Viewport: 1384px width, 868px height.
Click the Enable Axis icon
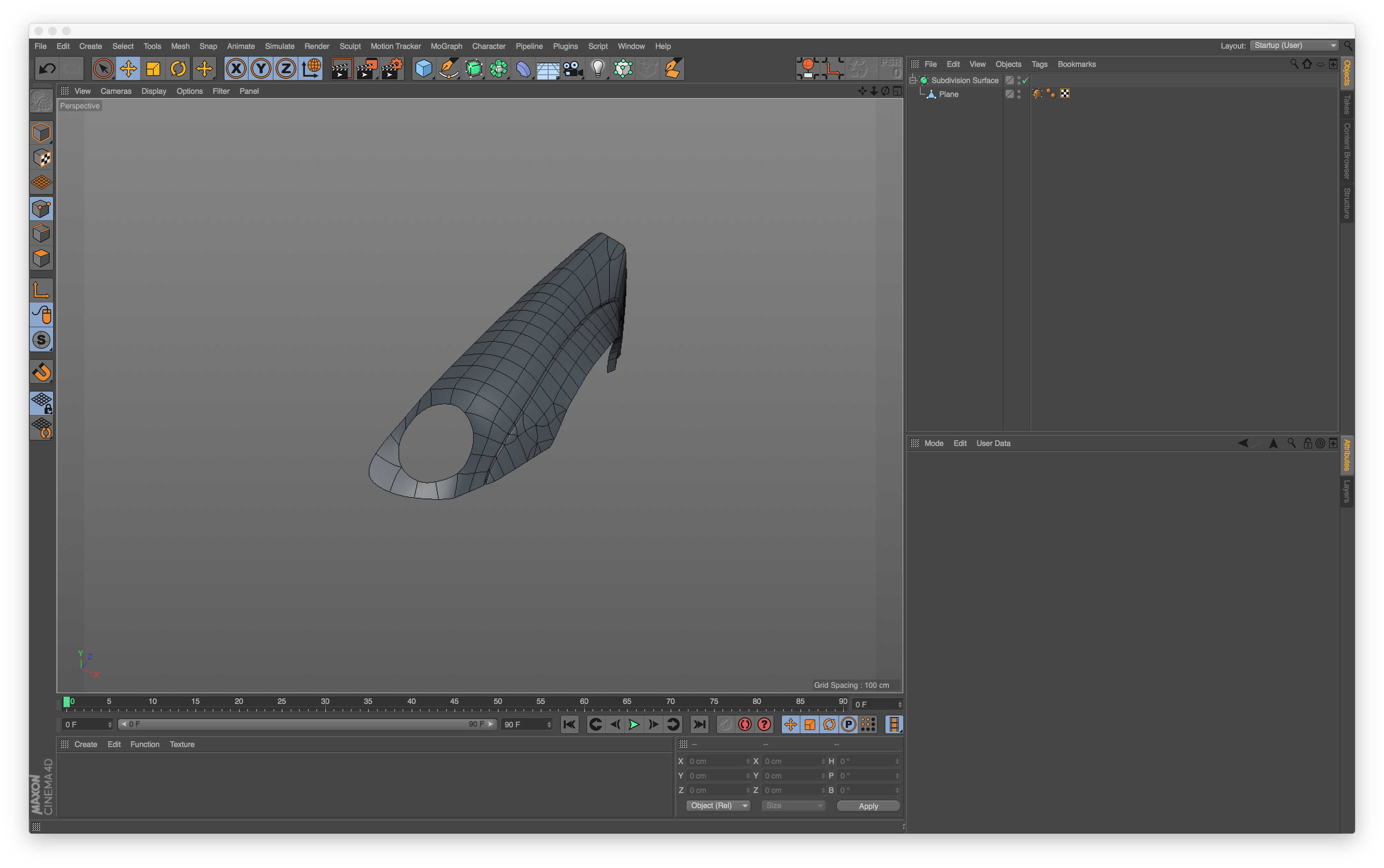pos(41,290)
